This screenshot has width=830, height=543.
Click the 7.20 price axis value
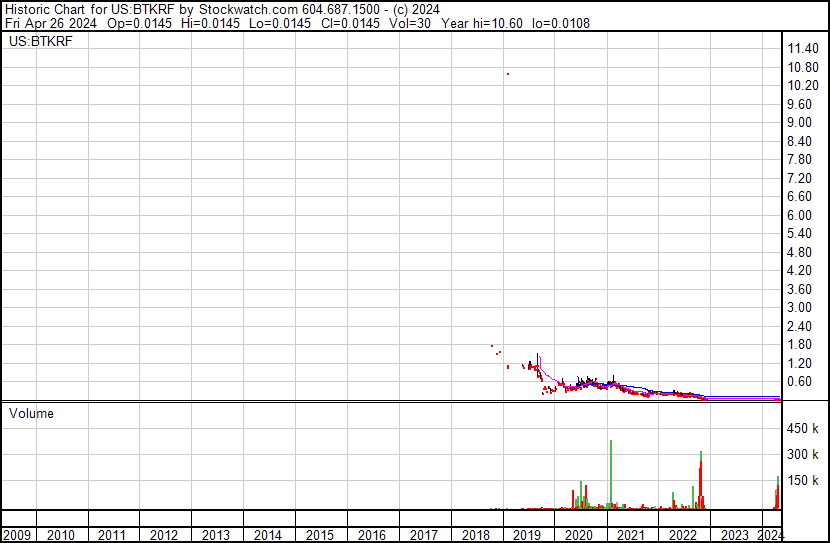pyautogui.click(x=799, y=178)
